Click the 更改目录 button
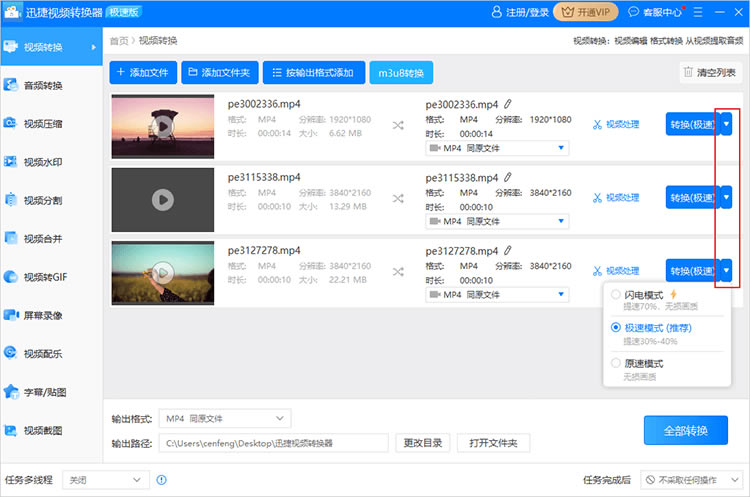Viewport: 750px width, 497px height. (x=423, y=443)
